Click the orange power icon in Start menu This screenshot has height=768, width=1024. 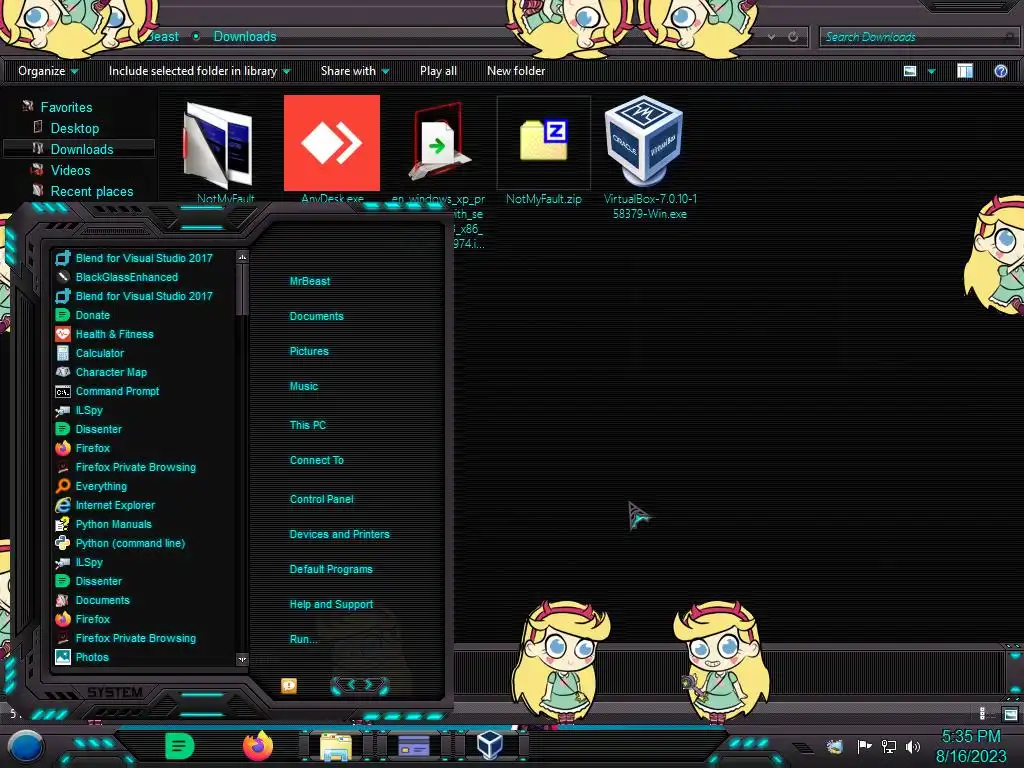point(289,685)
